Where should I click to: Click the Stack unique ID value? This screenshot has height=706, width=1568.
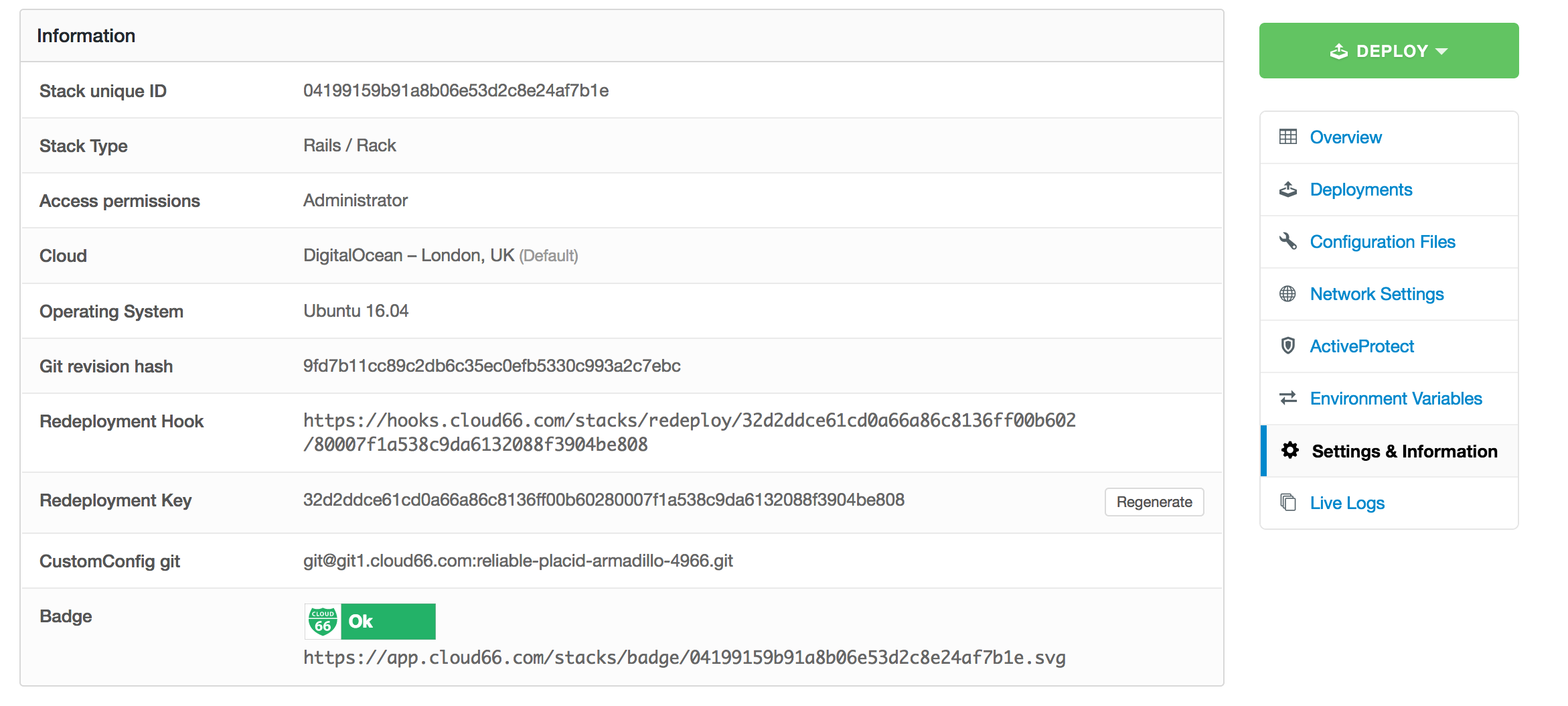tap(456, 90)
